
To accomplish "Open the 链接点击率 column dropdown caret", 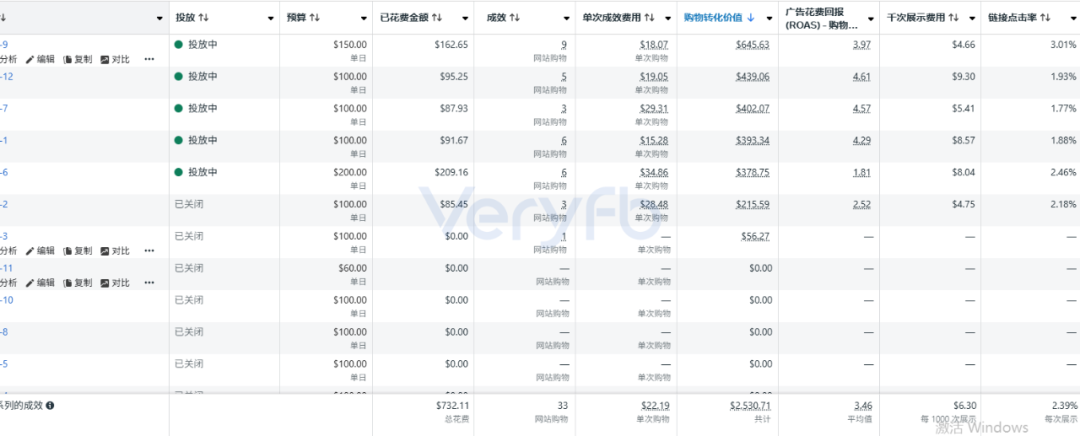I will click(x=1073, y=18).
